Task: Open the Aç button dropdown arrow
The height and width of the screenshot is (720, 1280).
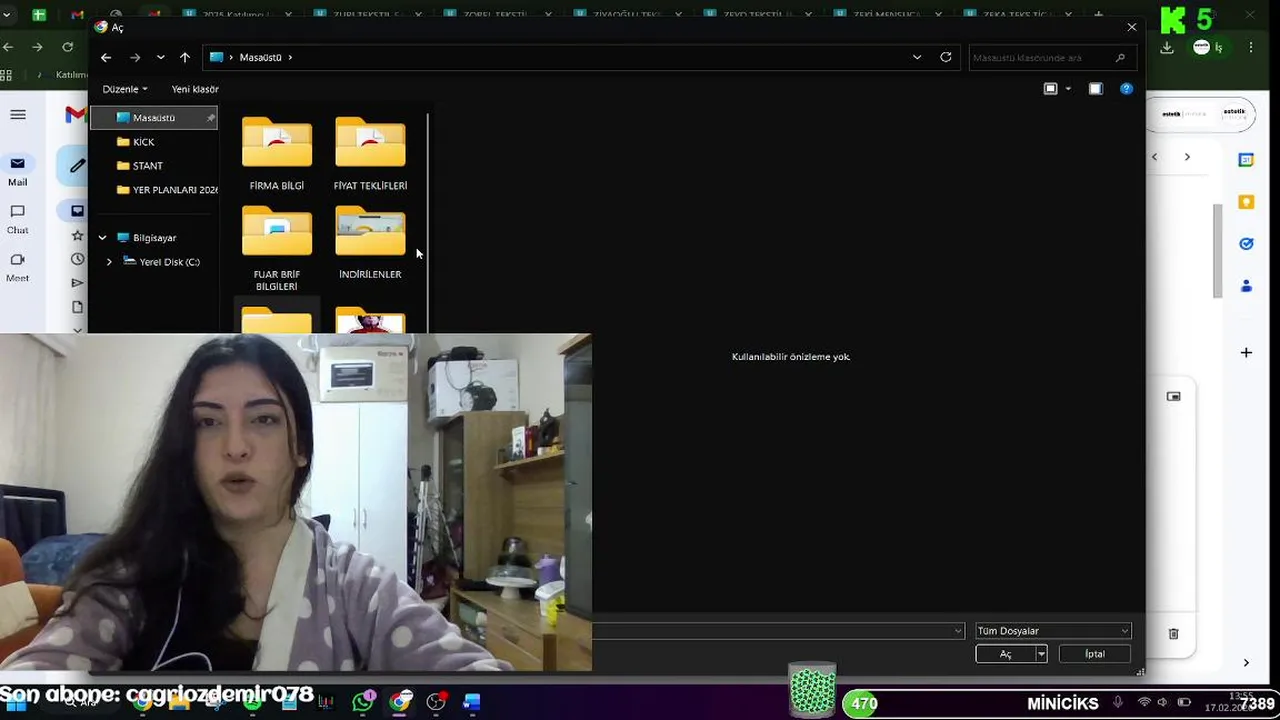Action: click(x=1041, y=654)
